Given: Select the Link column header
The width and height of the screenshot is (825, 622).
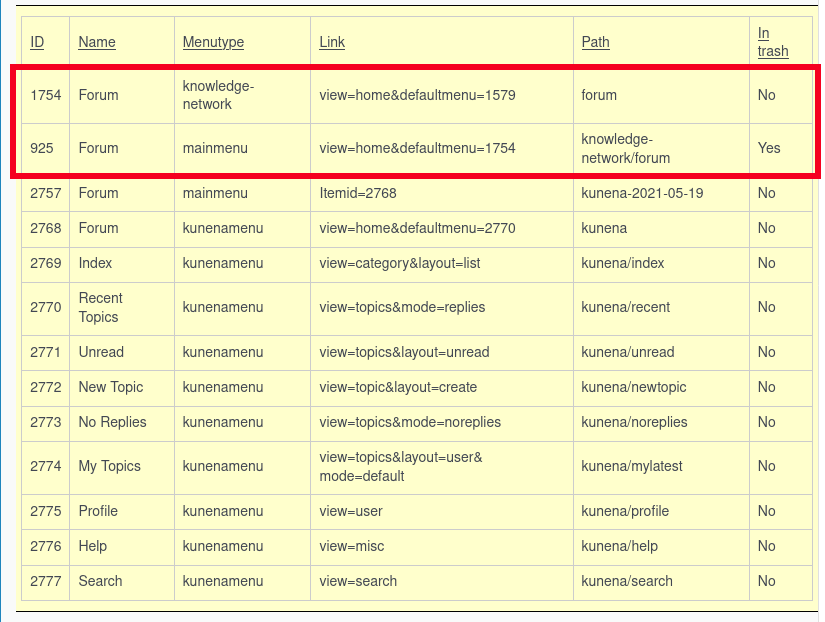Looking at the screenshot, I should point(332,42).
